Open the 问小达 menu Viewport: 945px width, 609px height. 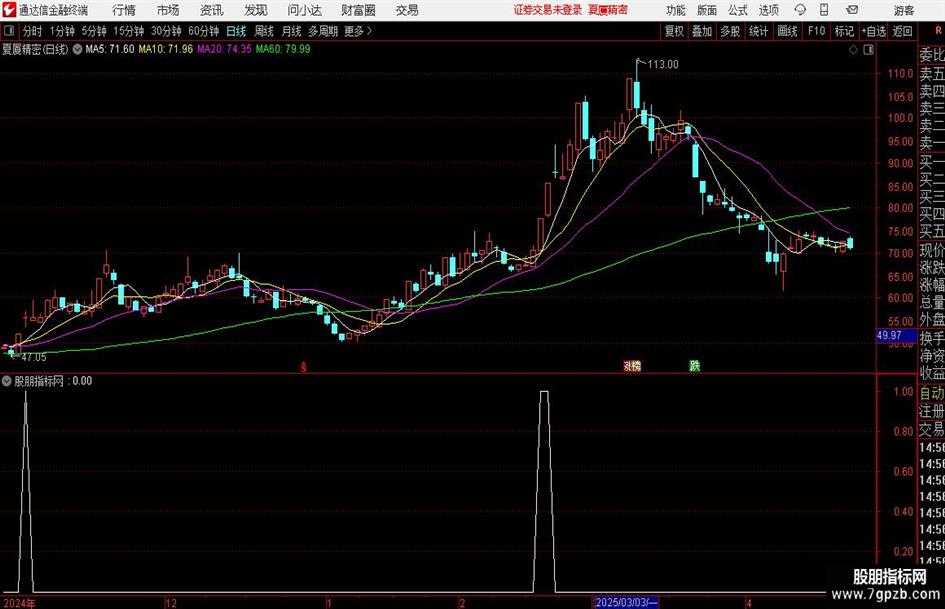pos(304,10)
